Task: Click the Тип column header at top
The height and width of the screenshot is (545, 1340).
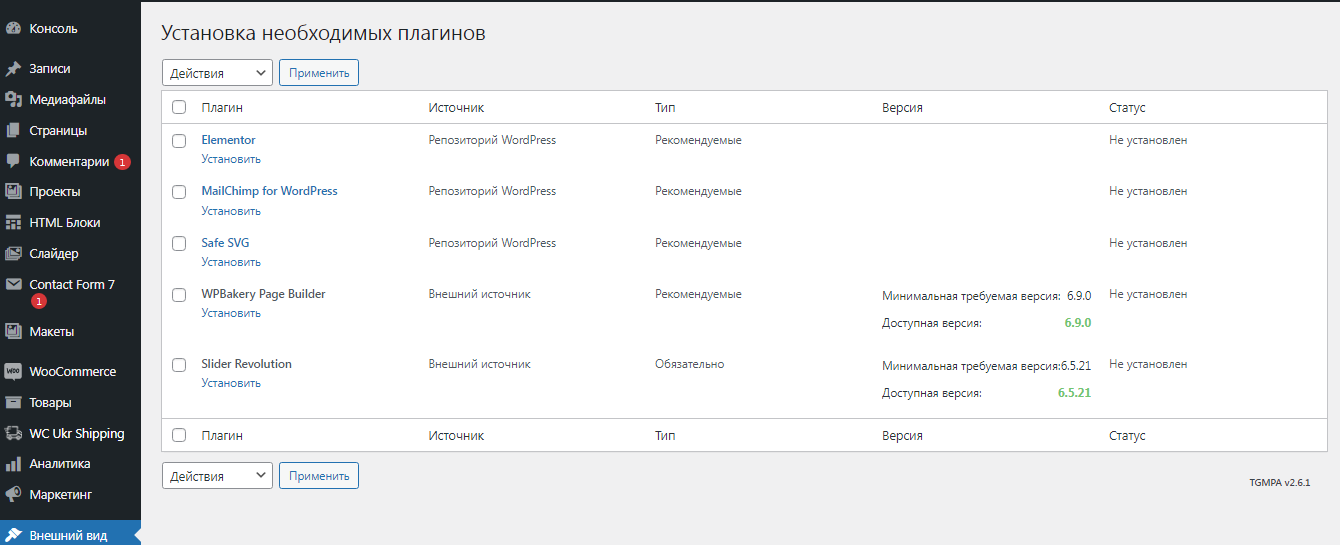Action: pos(665,108)
